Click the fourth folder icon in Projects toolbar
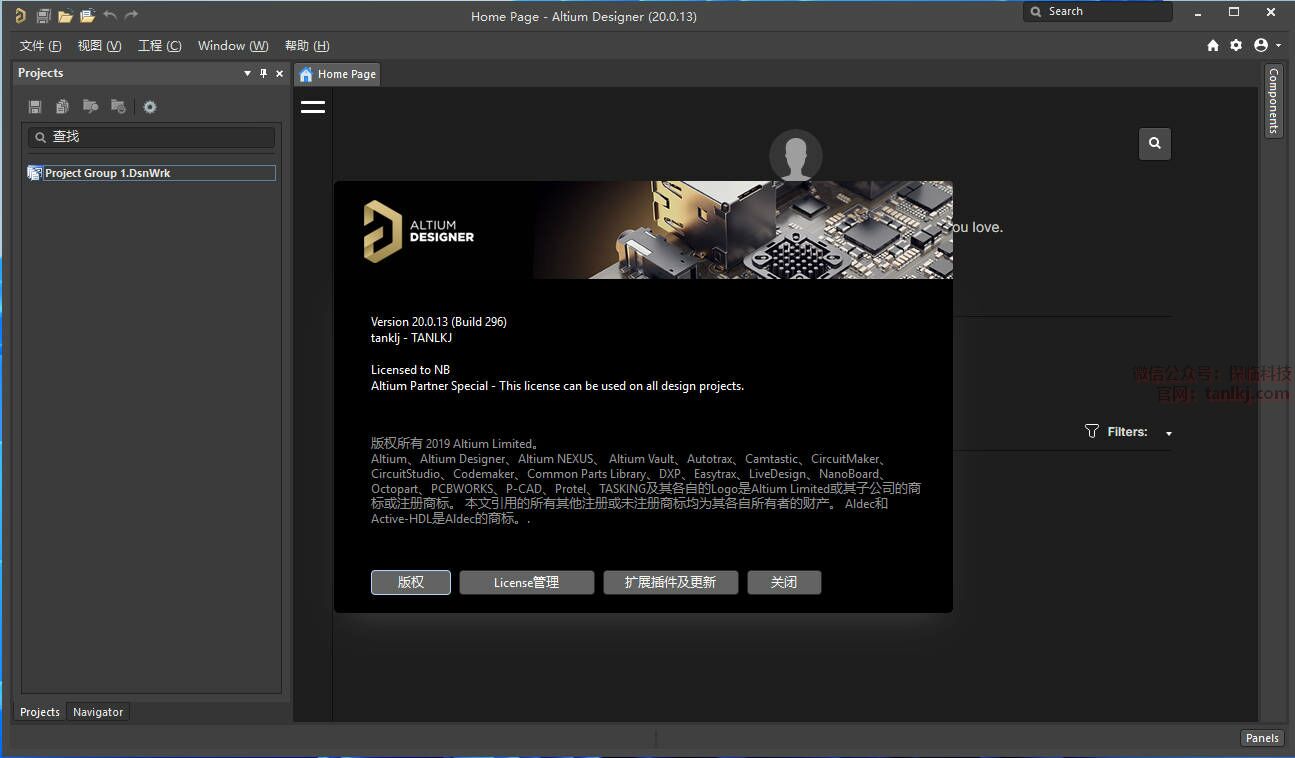Image resolution: width=1295 pixels, height=758 pixels. [x=118, y=107]
